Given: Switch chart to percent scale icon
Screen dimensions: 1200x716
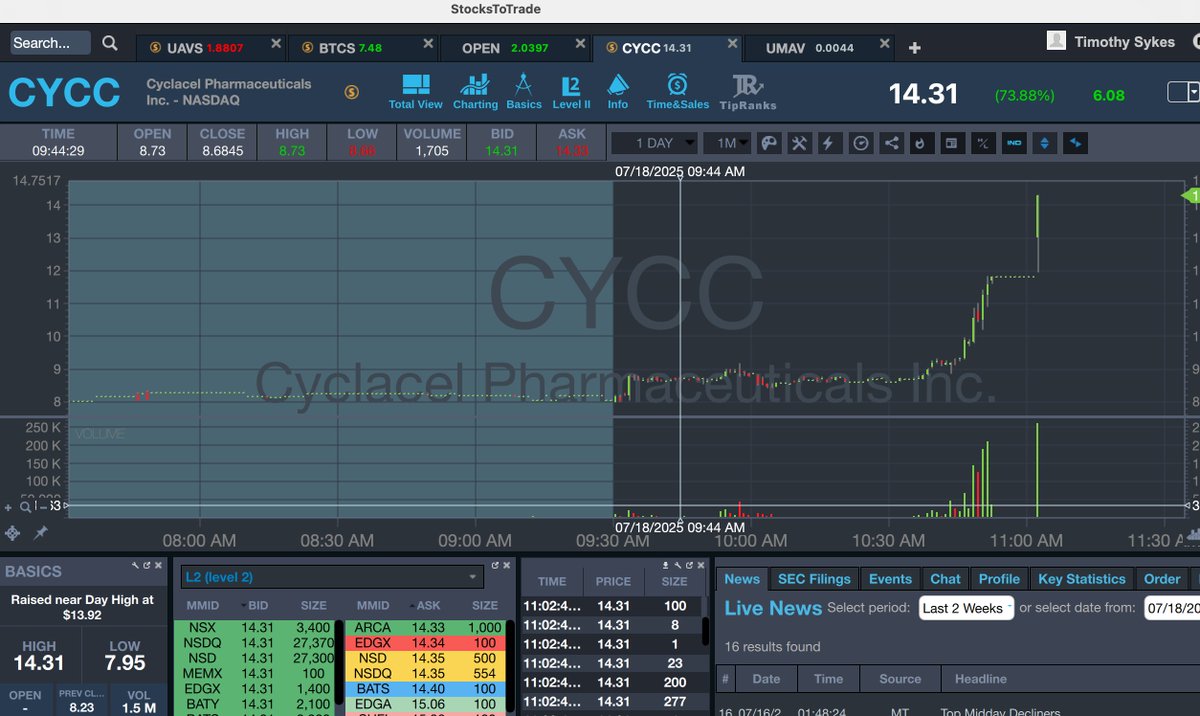Looking at the screenshot, I should click(983, 143).
